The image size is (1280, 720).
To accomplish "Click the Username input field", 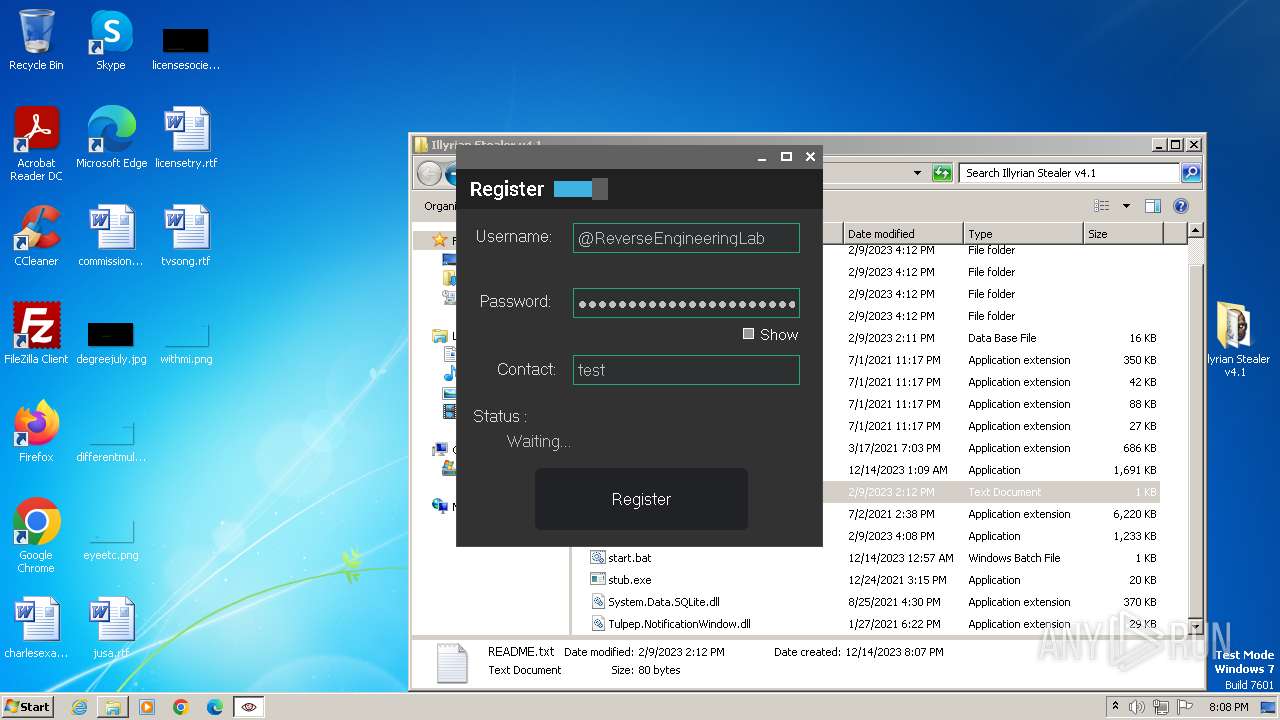I will coord(686,238).
